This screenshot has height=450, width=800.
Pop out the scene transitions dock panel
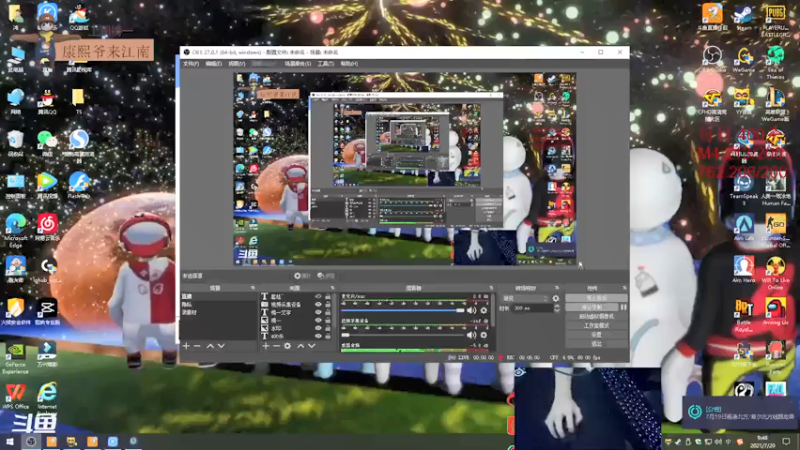tap(557, 288)
